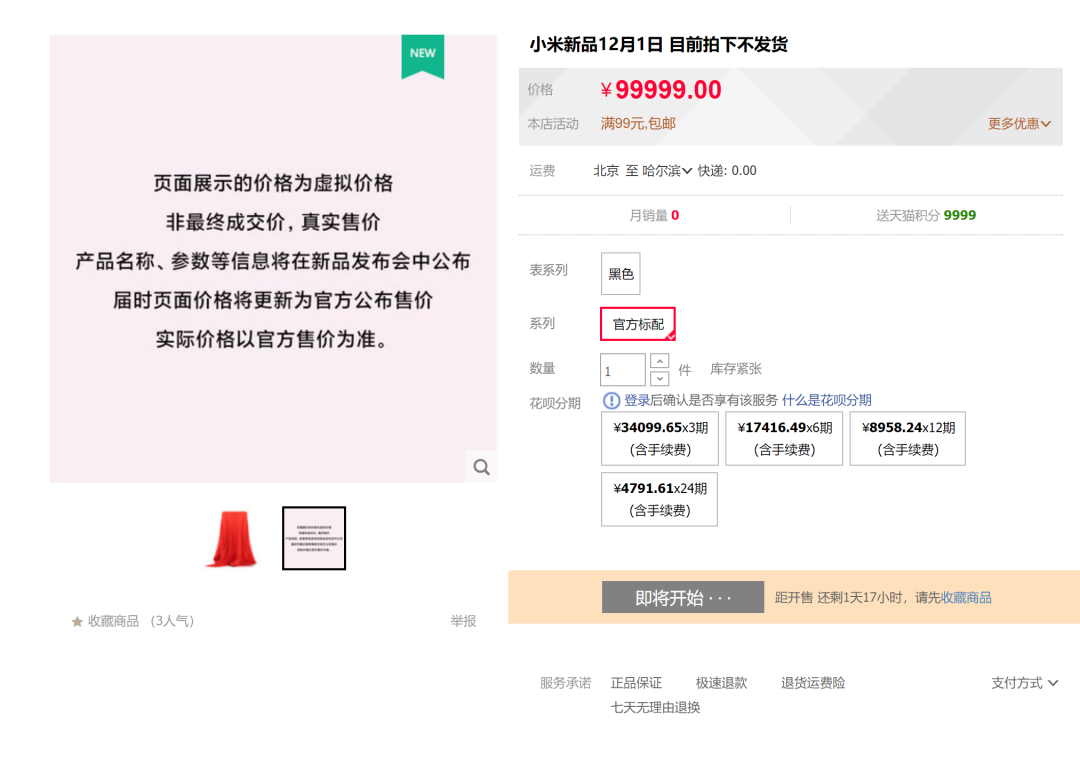Expand the 支付方式 dropdown

[x=1024, y=683]
